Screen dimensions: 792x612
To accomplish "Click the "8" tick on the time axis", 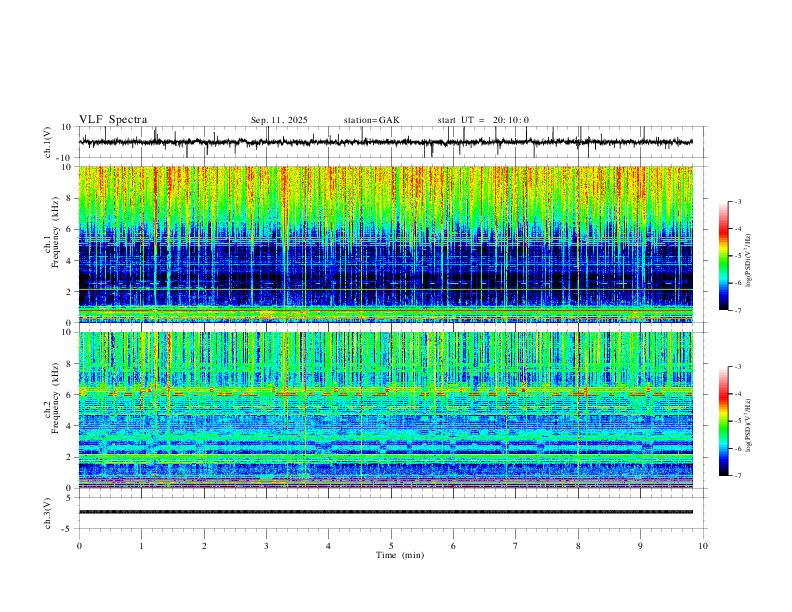I will [578, 546].
